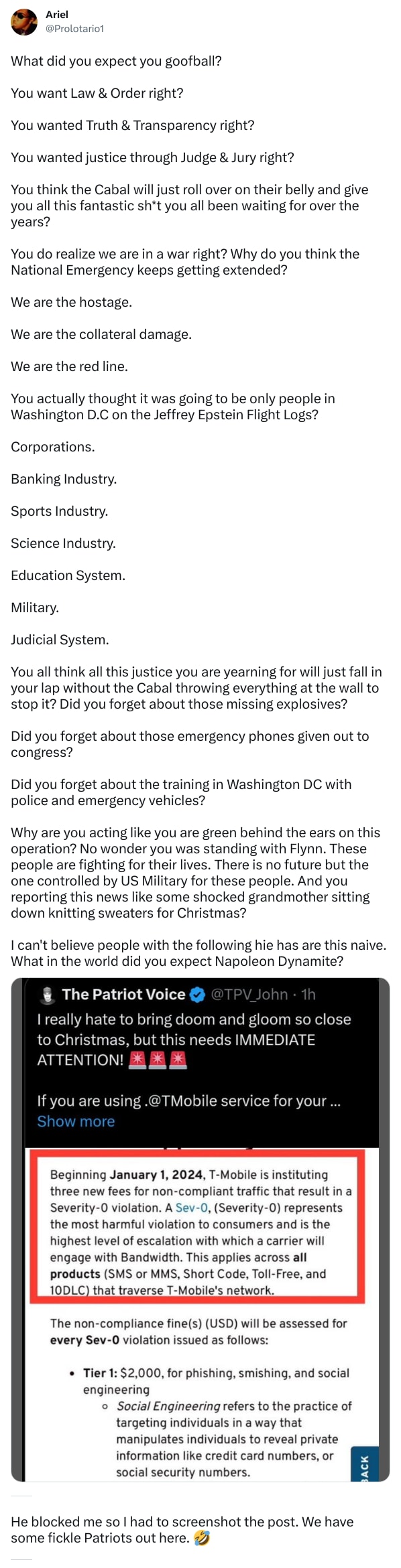Expand quoted post with Show more
This screenshot has height=1568, width=401.
76,1122
